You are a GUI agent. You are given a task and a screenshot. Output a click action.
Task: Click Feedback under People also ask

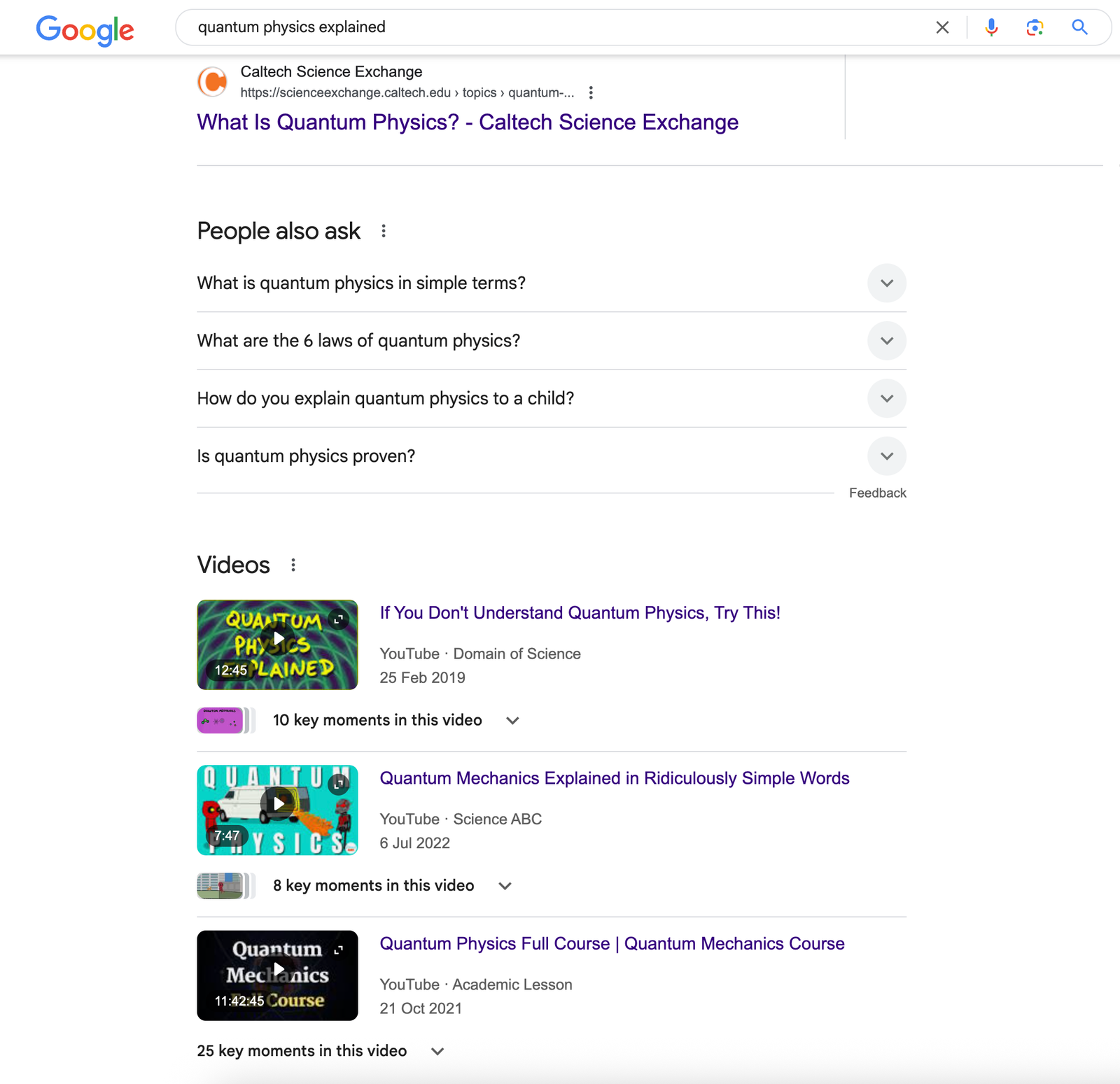(x=877, y=493)
